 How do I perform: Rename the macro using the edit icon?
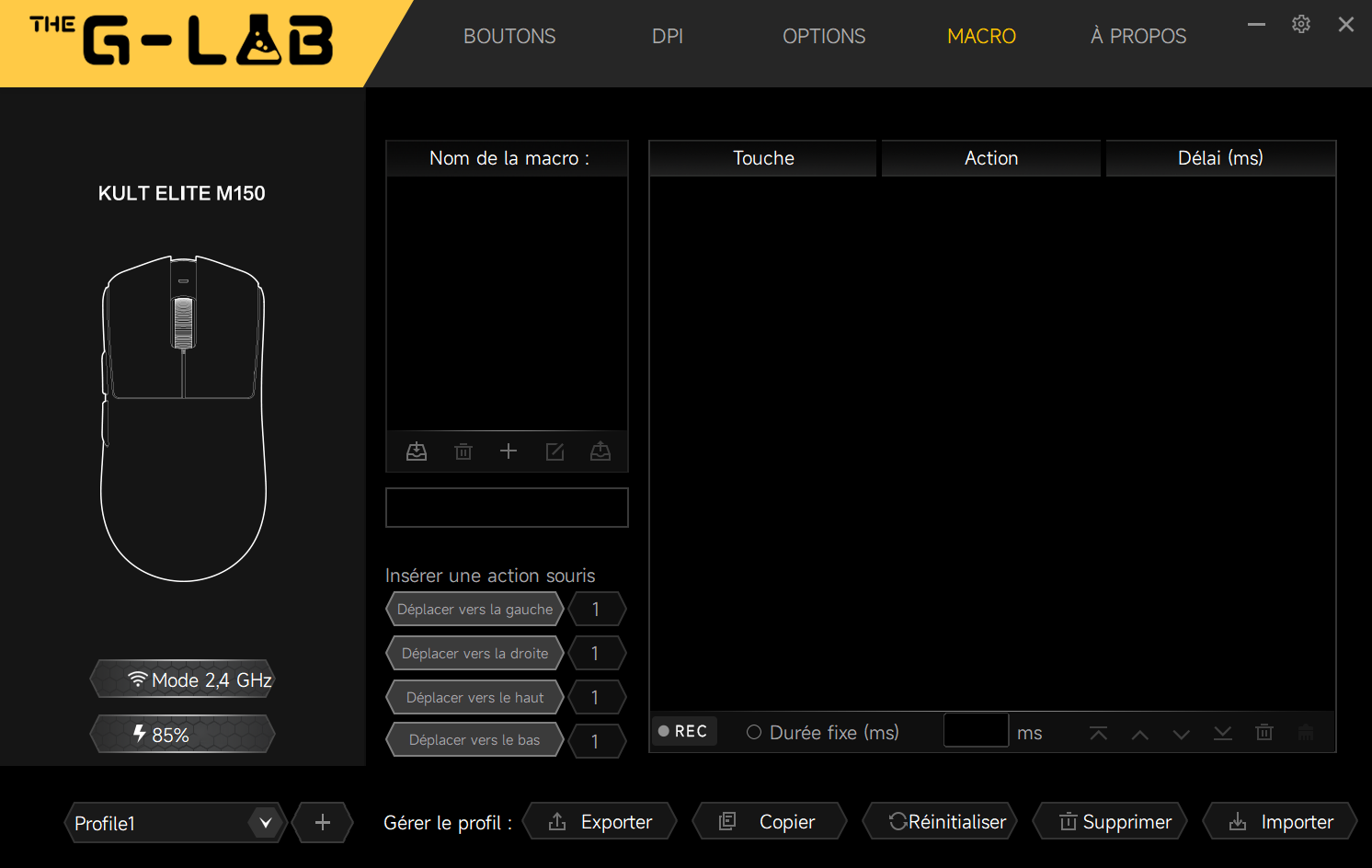[x=555, y=451]
